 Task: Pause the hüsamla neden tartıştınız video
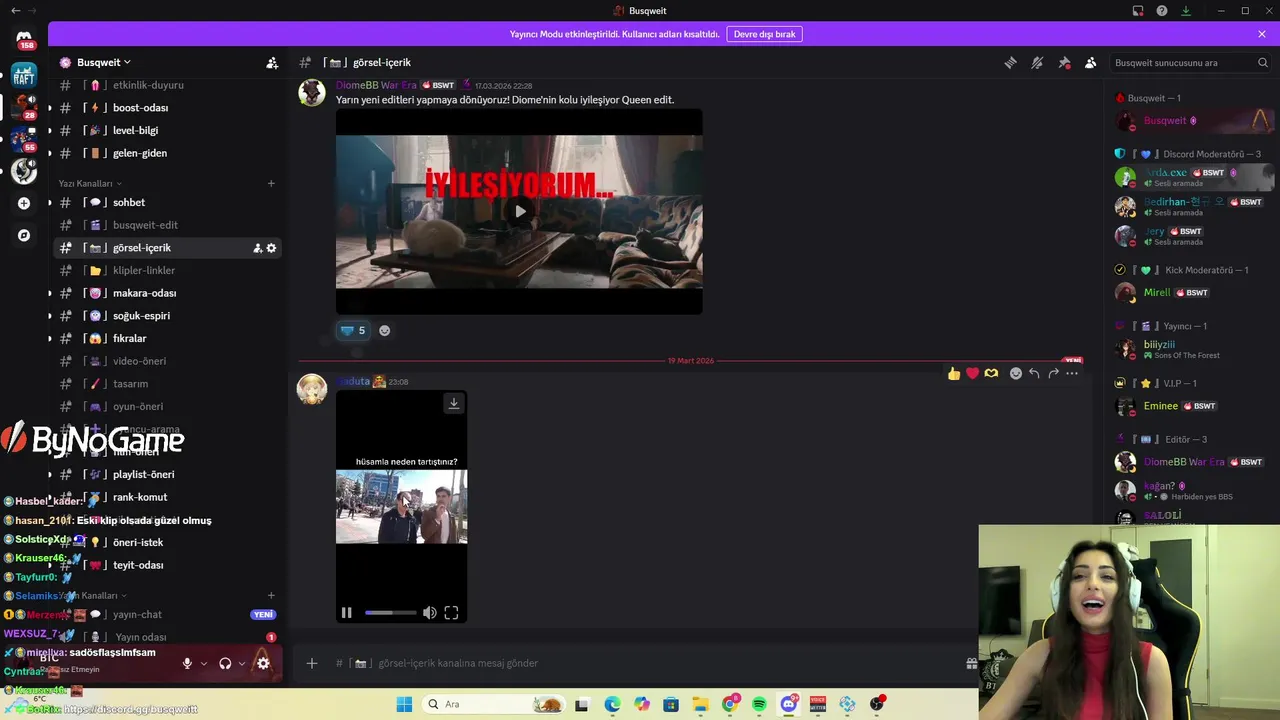pyautogui.click(x=346, y=613)
